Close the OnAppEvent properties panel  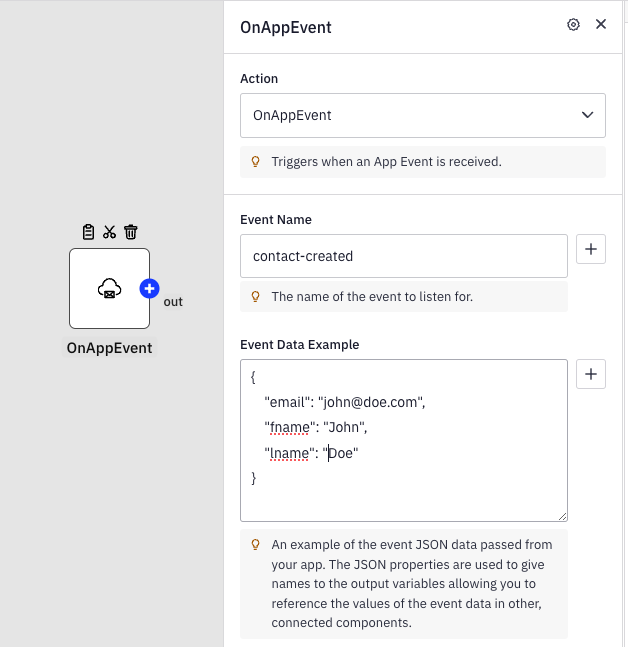click(x=601, y=25)
